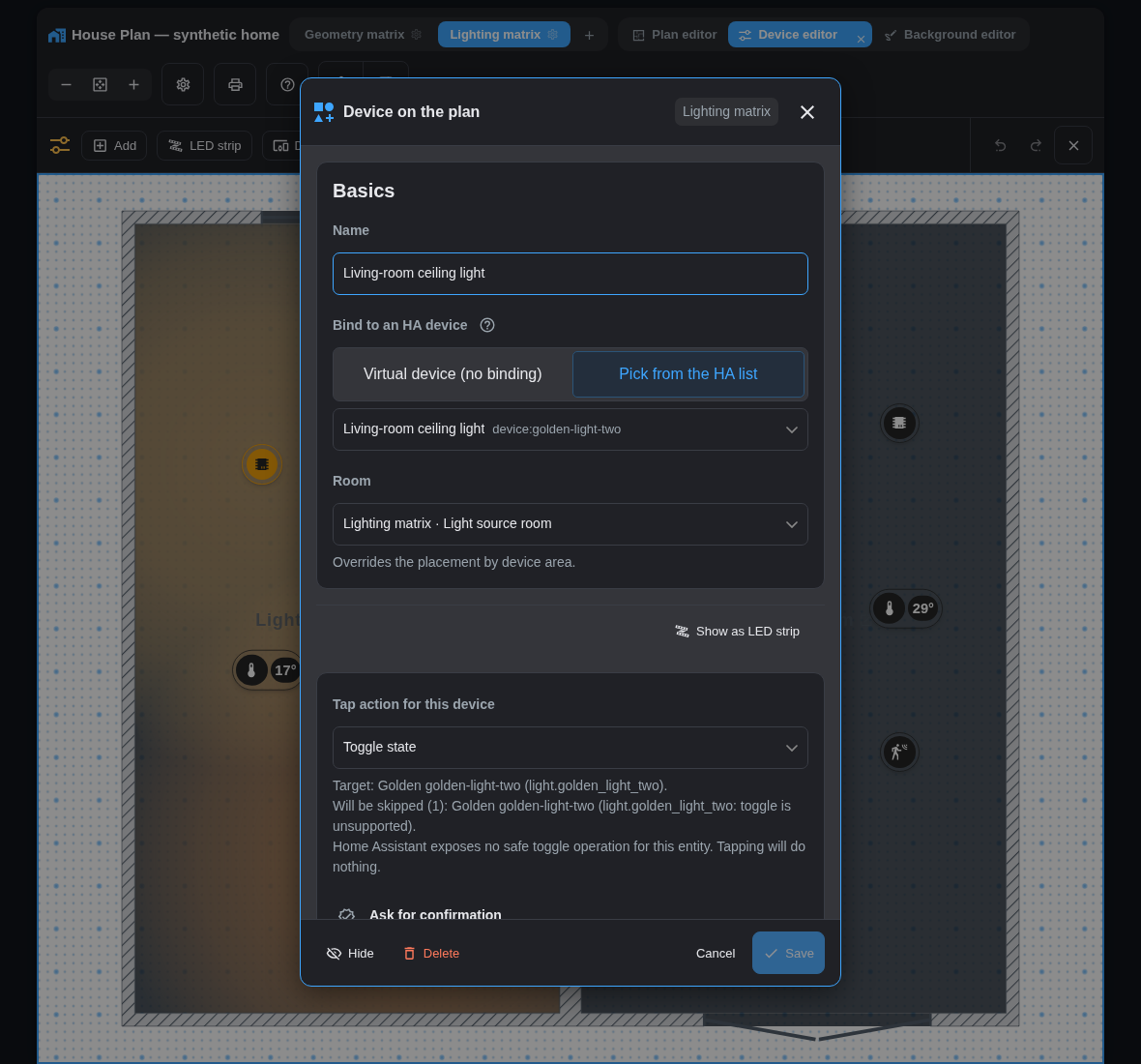Delete this device

coord(431,954)
